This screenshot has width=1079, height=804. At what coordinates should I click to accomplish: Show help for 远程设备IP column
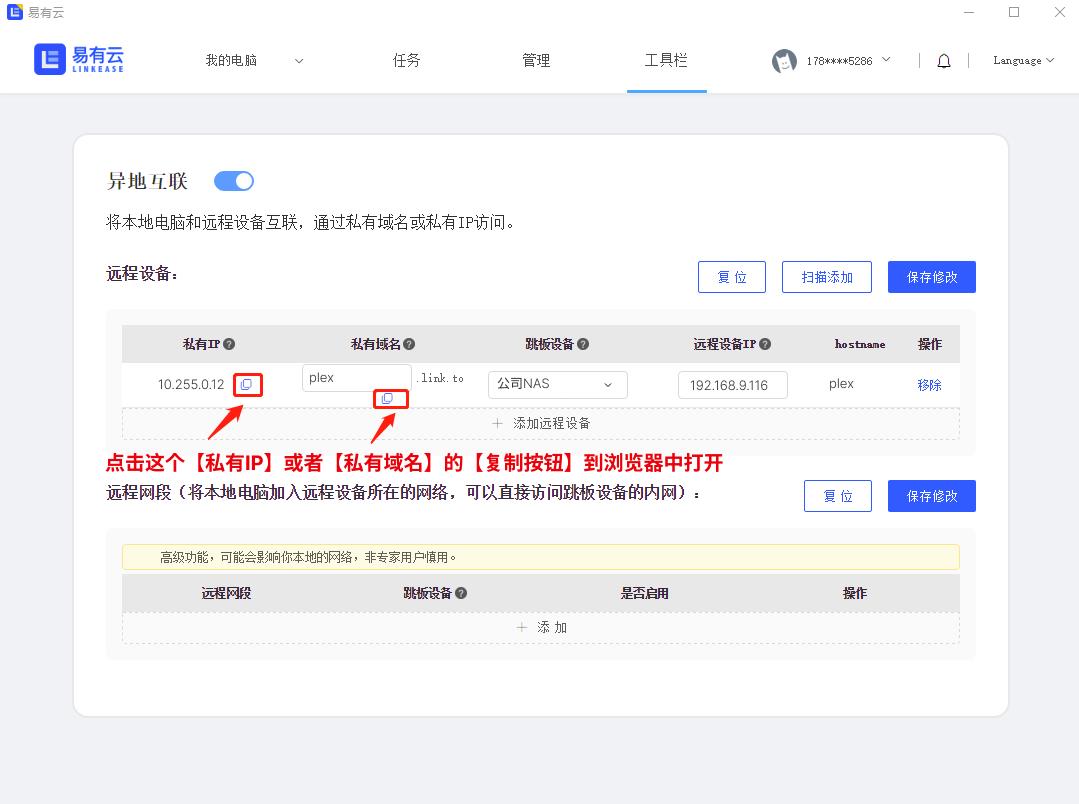(x=765, y=344)
